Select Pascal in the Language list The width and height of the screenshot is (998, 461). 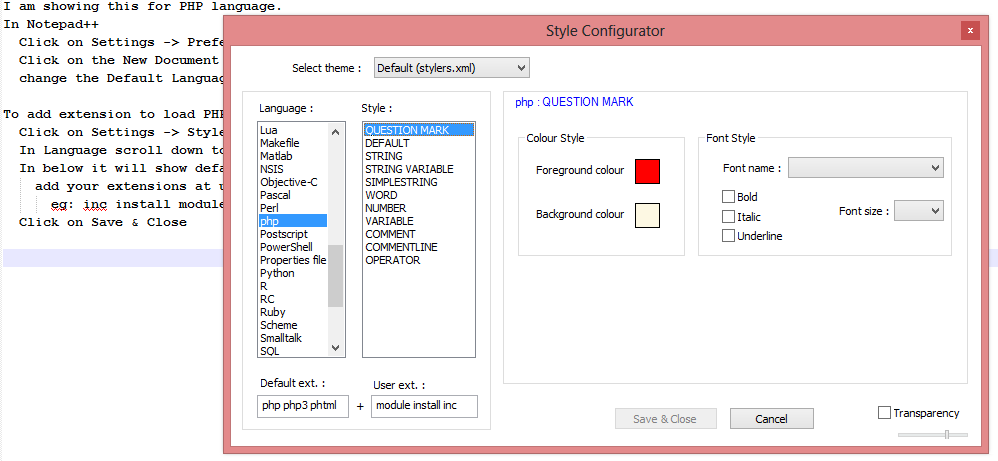(x=292, y=195)
